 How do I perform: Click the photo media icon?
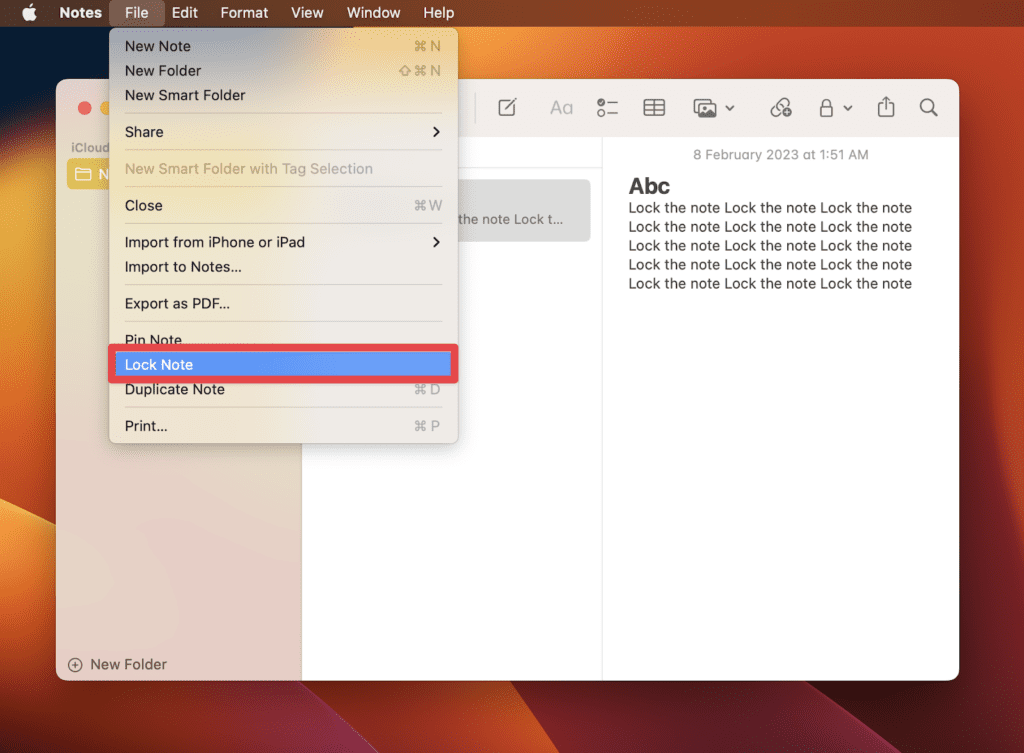705,108
